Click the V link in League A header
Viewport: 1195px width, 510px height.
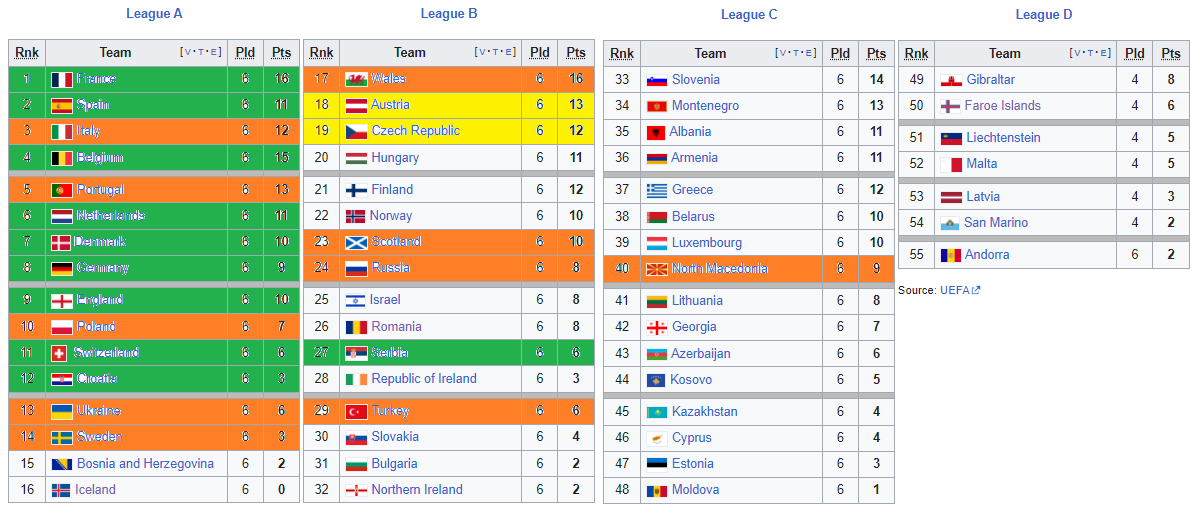pyautogui.click(x=187, y=53)
